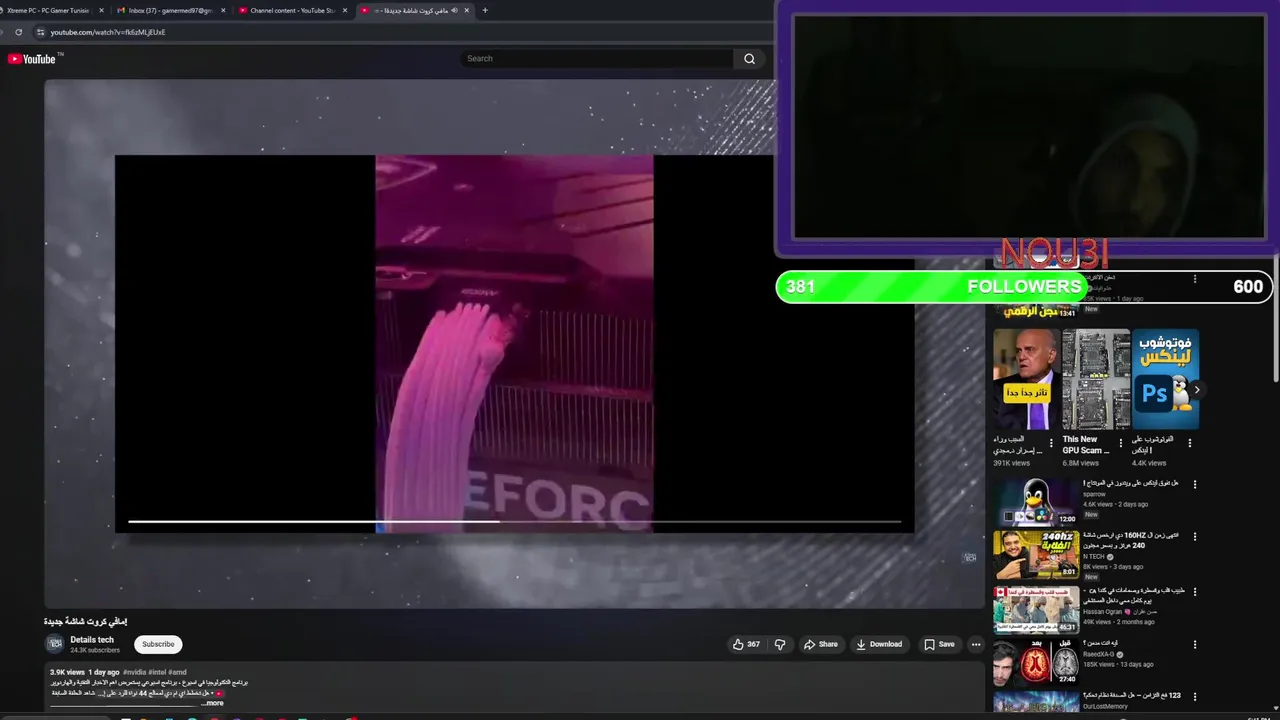Save the video to a playlist

(939, 645)
